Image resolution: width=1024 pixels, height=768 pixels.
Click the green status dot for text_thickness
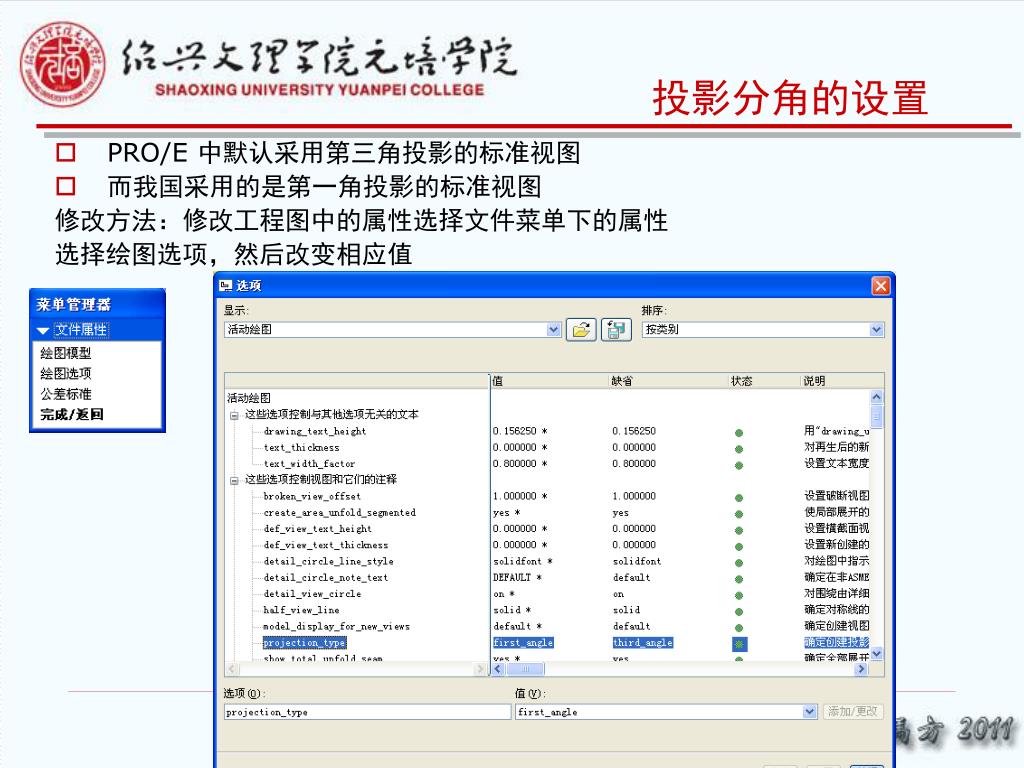[739, 449]
